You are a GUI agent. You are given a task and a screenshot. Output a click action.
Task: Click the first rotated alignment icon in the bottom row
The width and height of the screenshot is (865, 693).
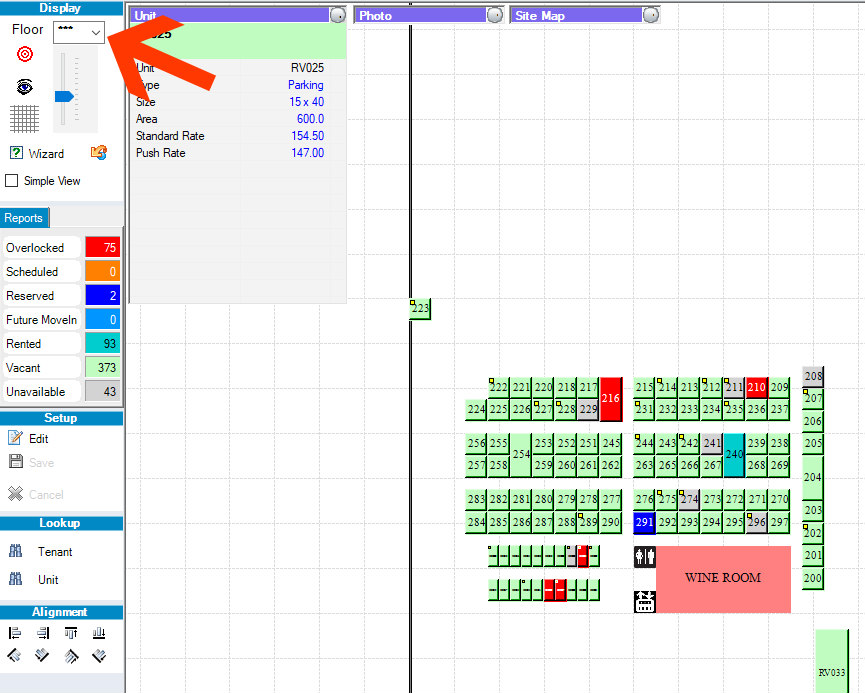pos(15,655)
